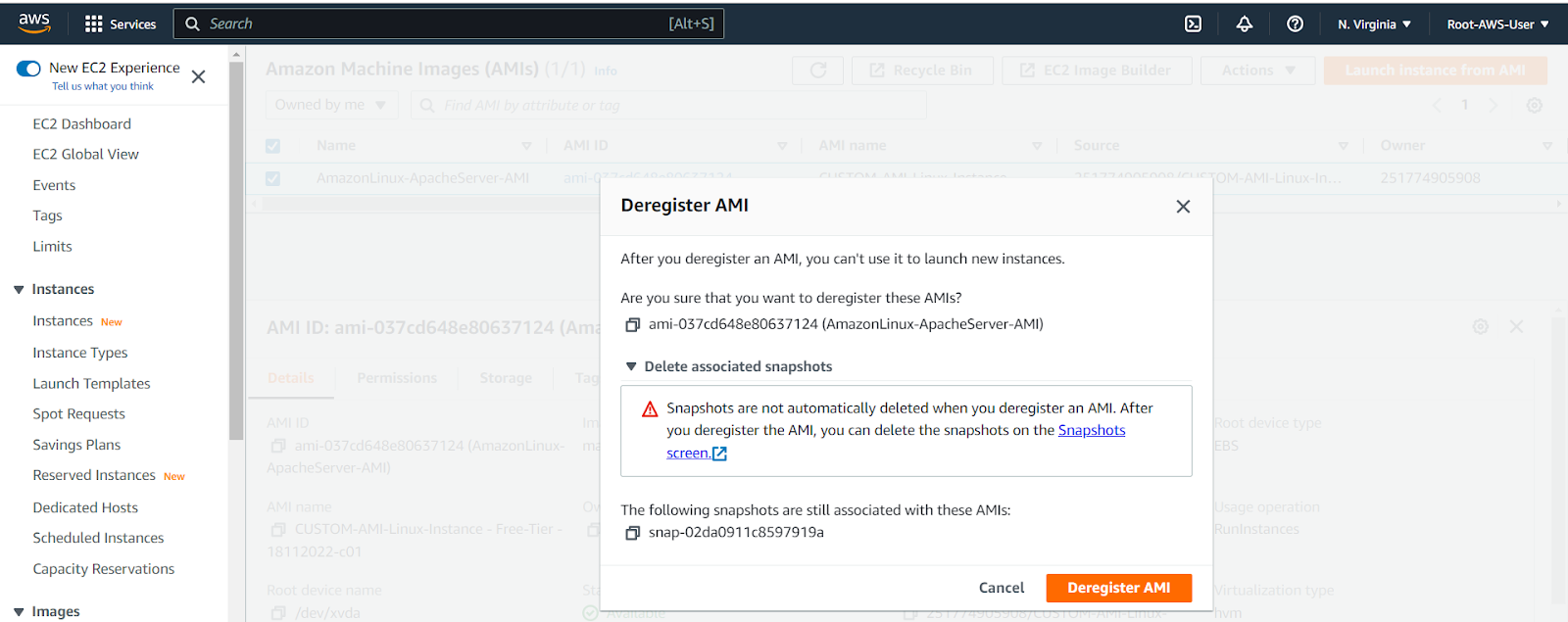This screenshot has width=1568, height=622.
Task: Open Tags in the sidebar
Action: [47, 215]
